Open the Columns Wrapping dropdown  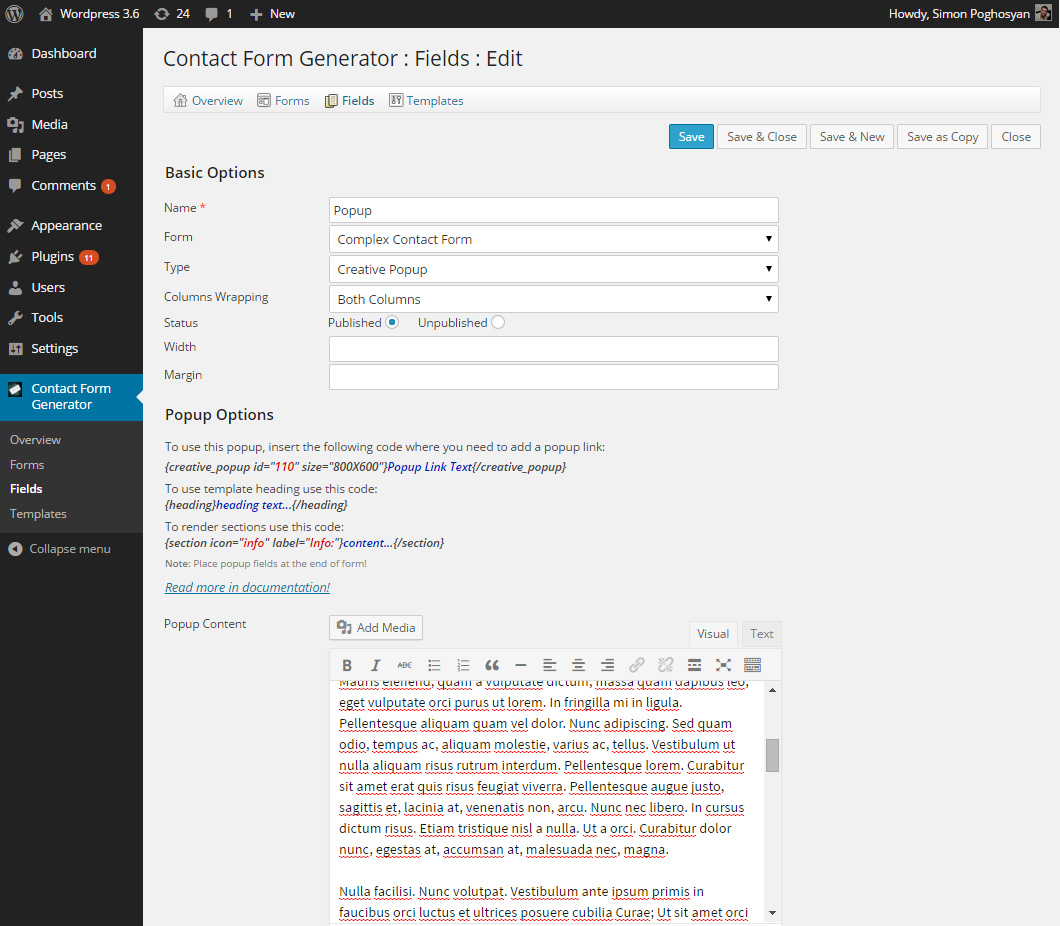point(554,299)
